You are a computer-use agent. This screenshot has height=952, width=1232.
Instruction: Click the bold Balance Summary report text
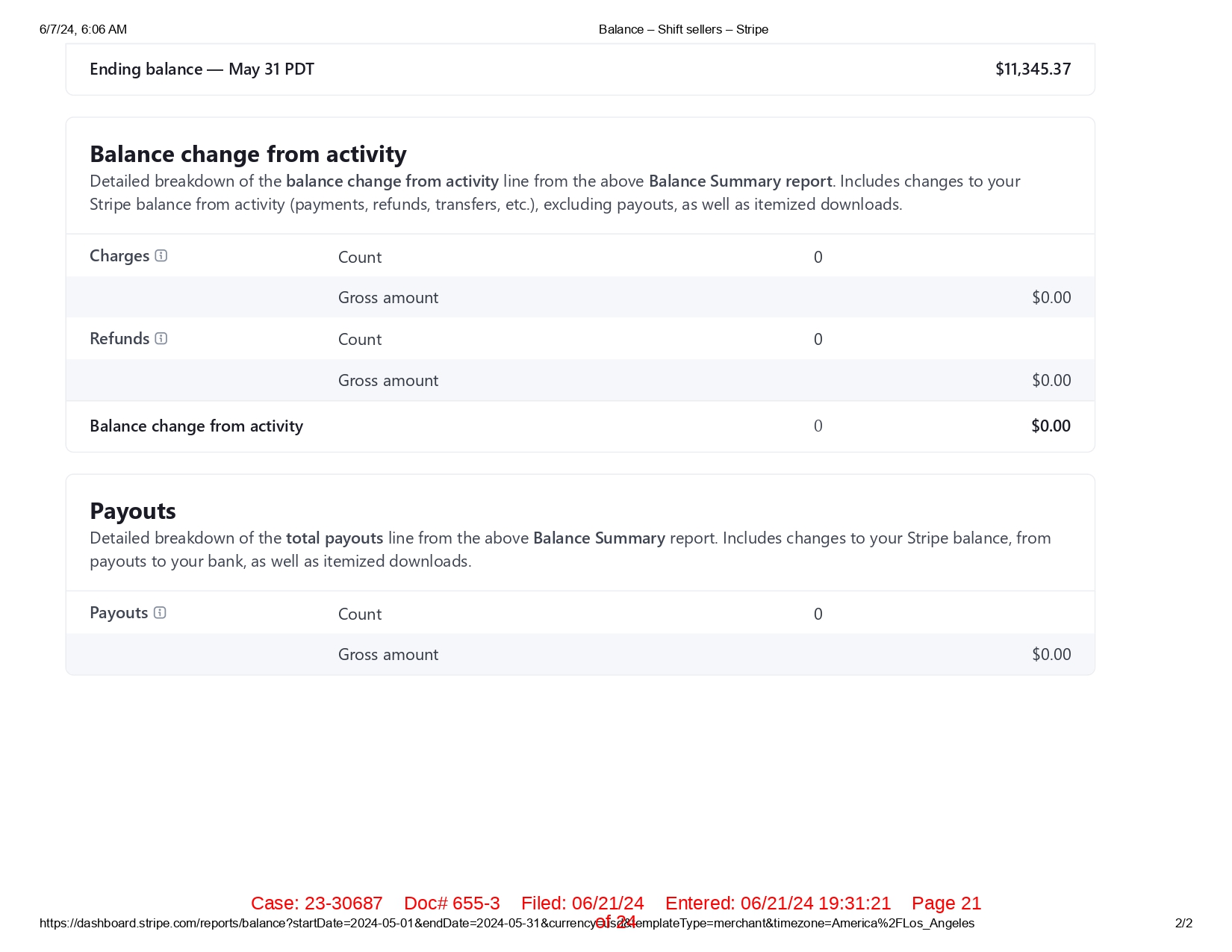pyautogui.click(x=740, y=181)
